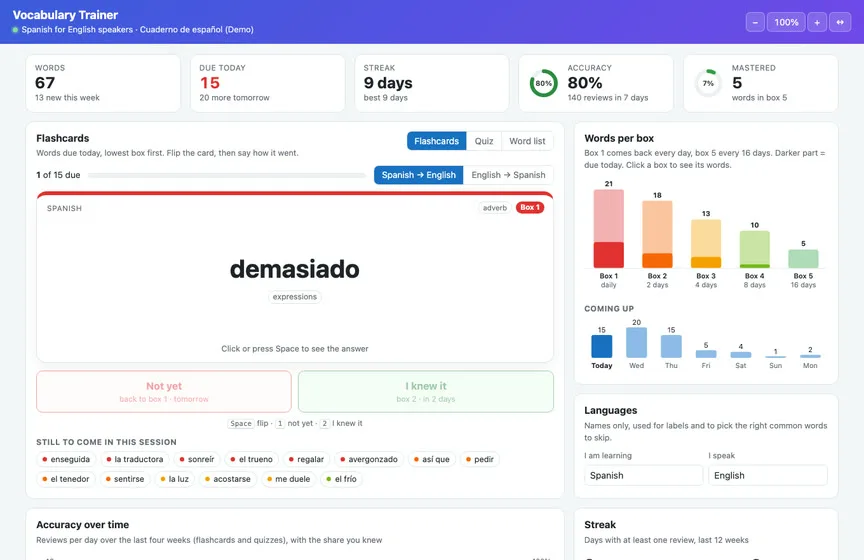Click the Due Today 15 stat card
This screenshot has width=864, height=560.
pyautogui.click(x=267, y=83)
